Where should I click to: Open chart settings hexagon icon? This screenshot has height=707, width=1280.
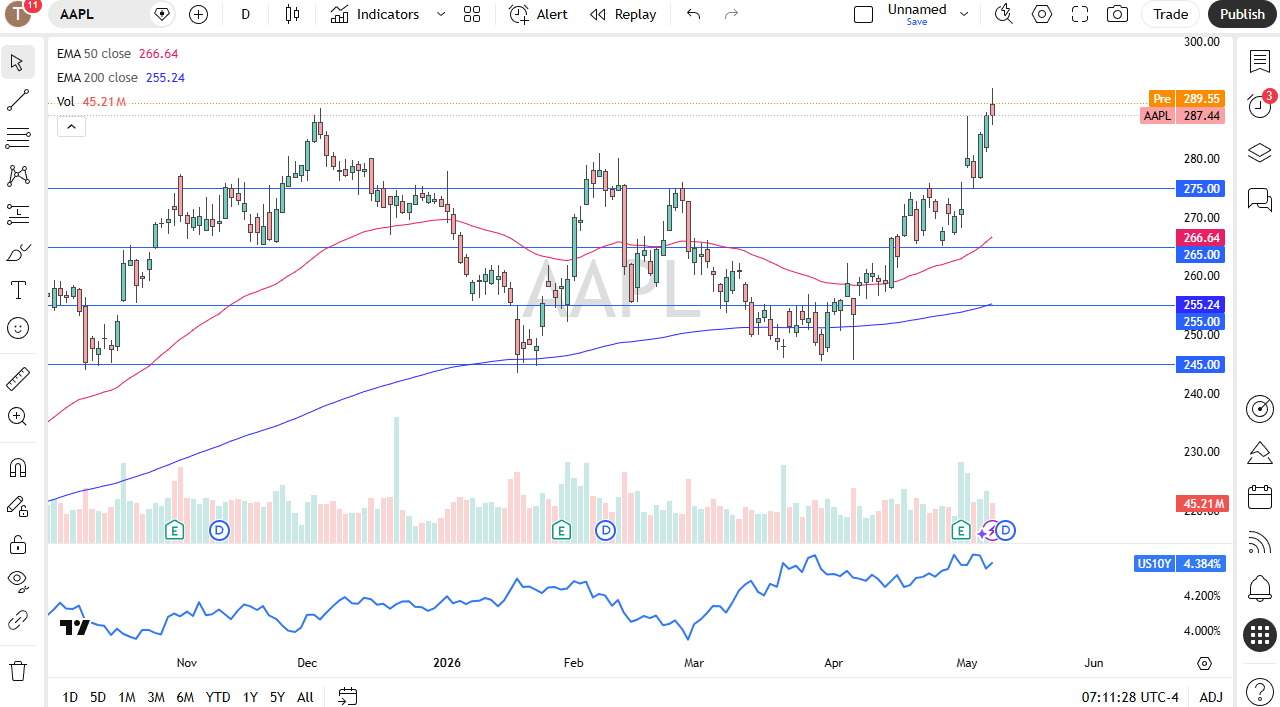tap(1042, 14)
